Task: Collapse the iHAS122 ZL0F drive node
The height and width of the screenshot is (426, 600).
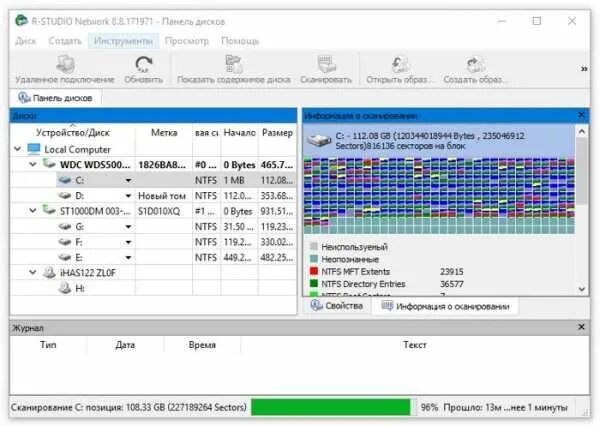Action: click(33, 272)
